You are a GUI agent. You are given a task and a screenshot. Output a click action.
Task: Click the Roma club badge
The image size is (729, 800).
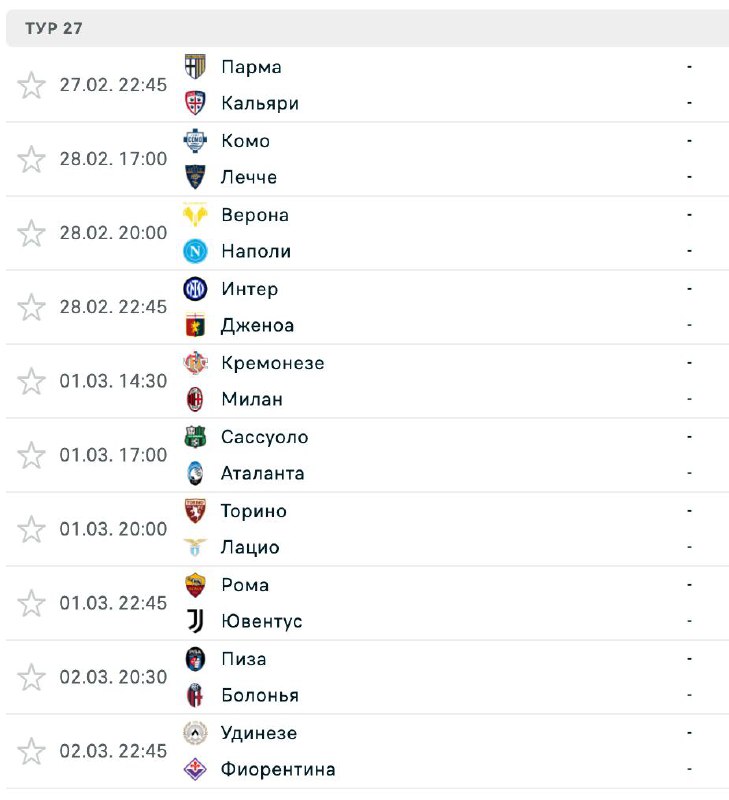195,585
